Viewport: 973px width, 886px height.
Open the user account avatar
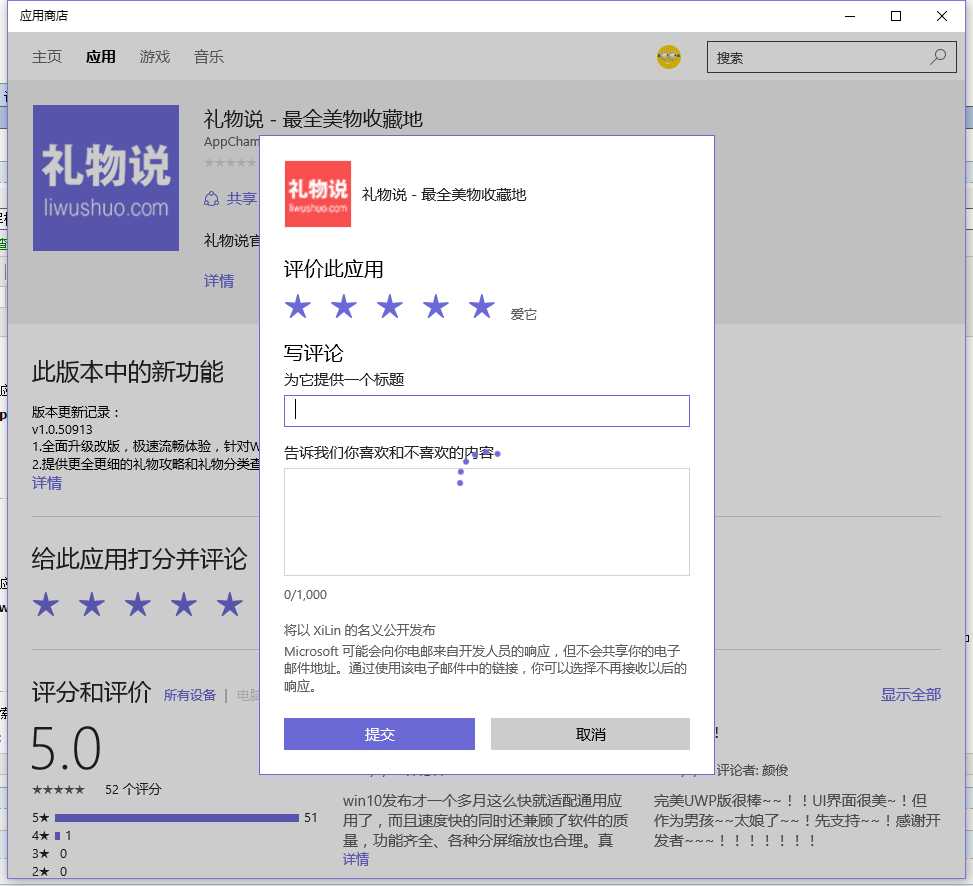point(669,57)
